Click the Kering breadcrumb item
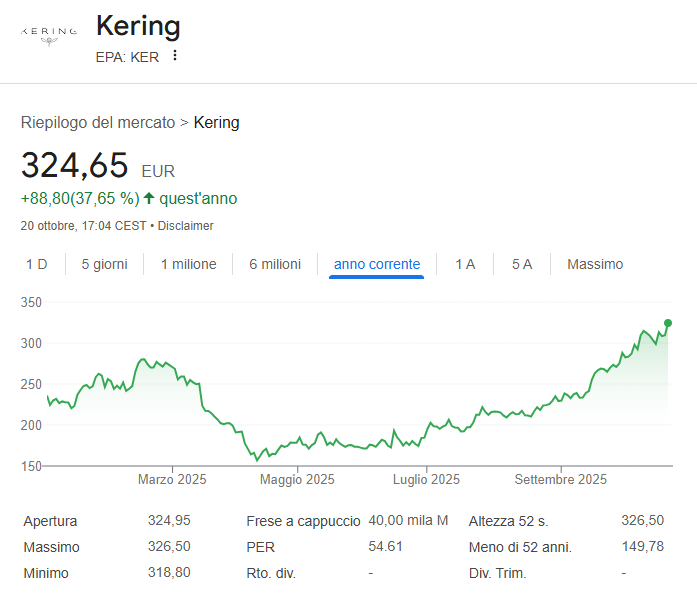697x603 pixels. click(216, 123)
